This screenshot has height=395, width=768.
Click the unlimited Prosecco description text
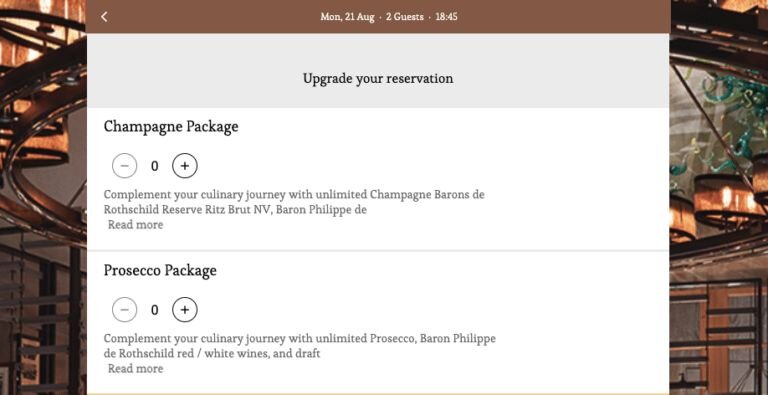300,346
